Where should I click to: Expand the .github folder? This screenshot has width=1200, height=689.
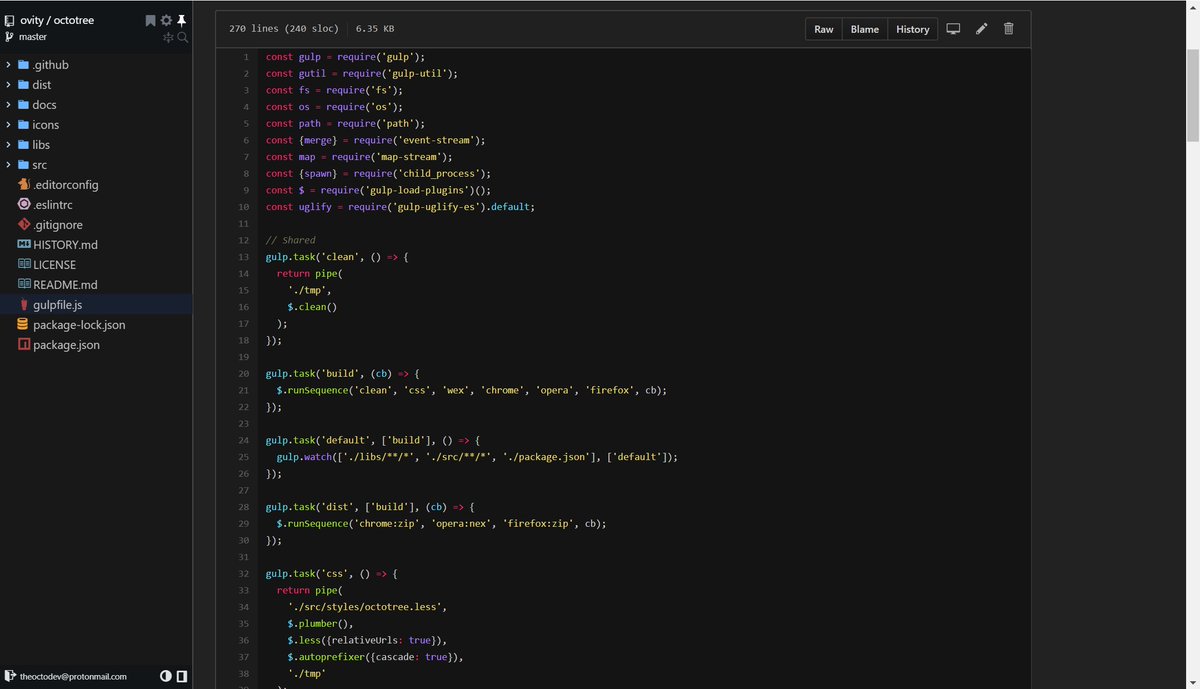coord(9,65)
